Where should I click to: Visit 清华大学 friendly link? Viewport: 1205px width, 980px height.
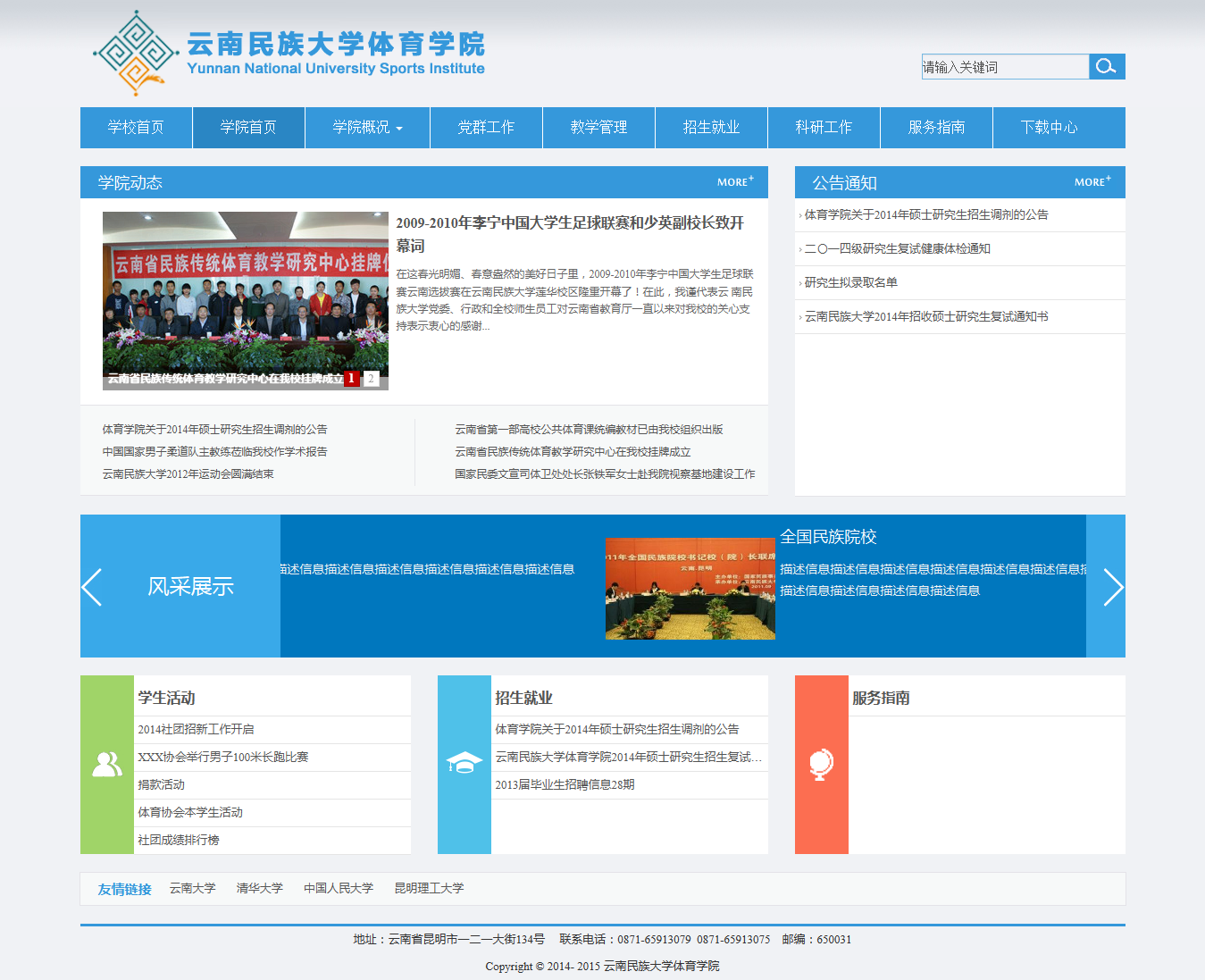pyautogui.click(x=260, y=888)
